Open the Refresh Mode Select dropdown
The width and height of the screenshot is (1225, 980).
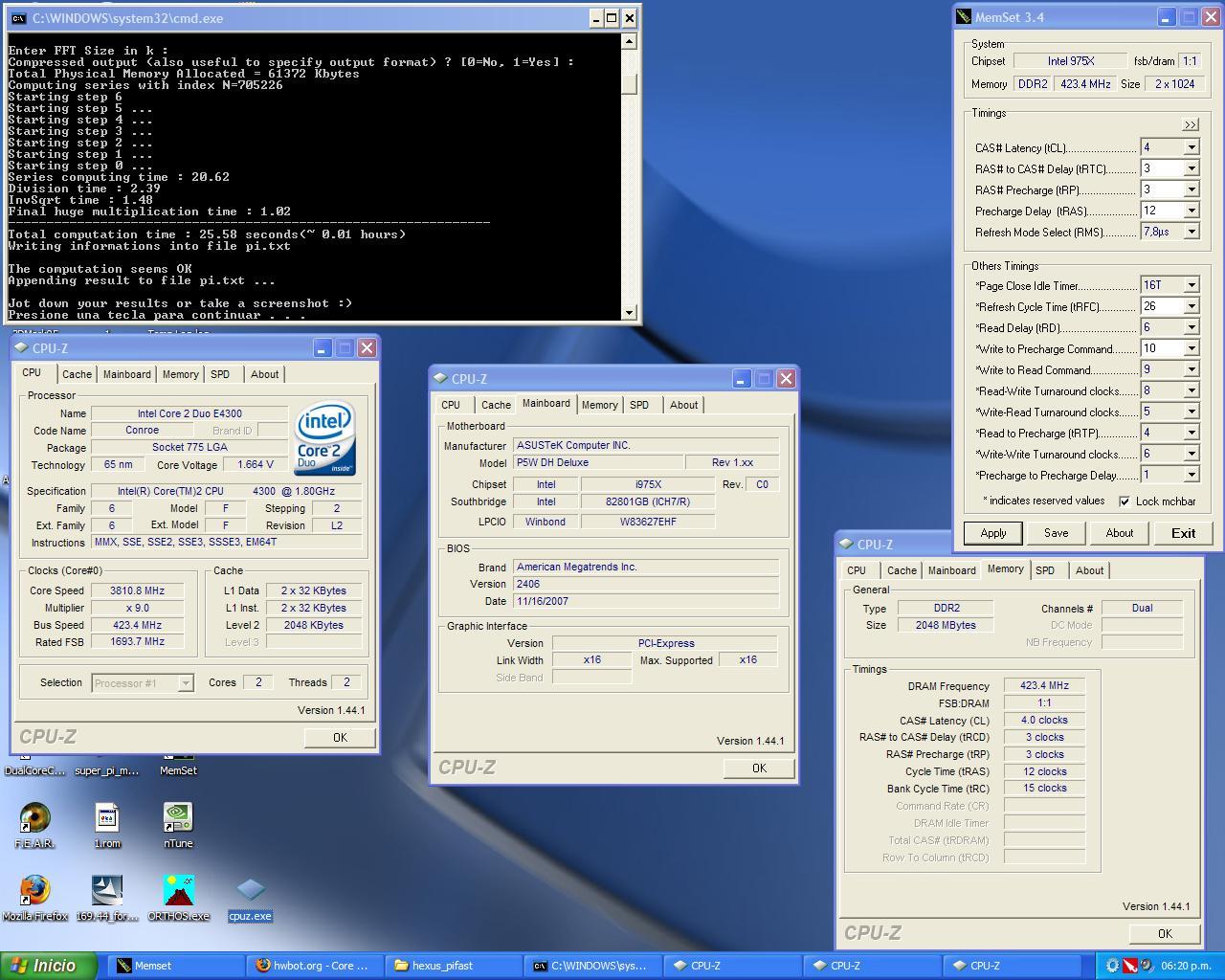click(x=1192, y=232)
